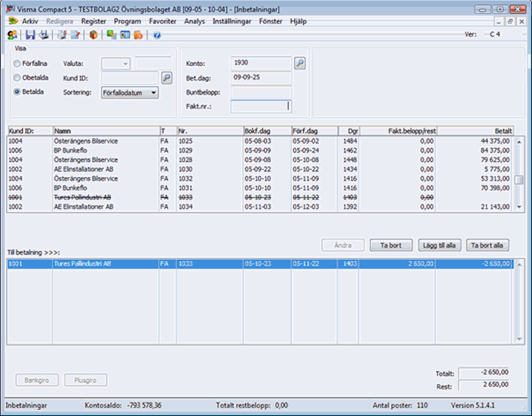Click down arrow of invoice list scrollbar
The image size is (532, 416).
519,207
